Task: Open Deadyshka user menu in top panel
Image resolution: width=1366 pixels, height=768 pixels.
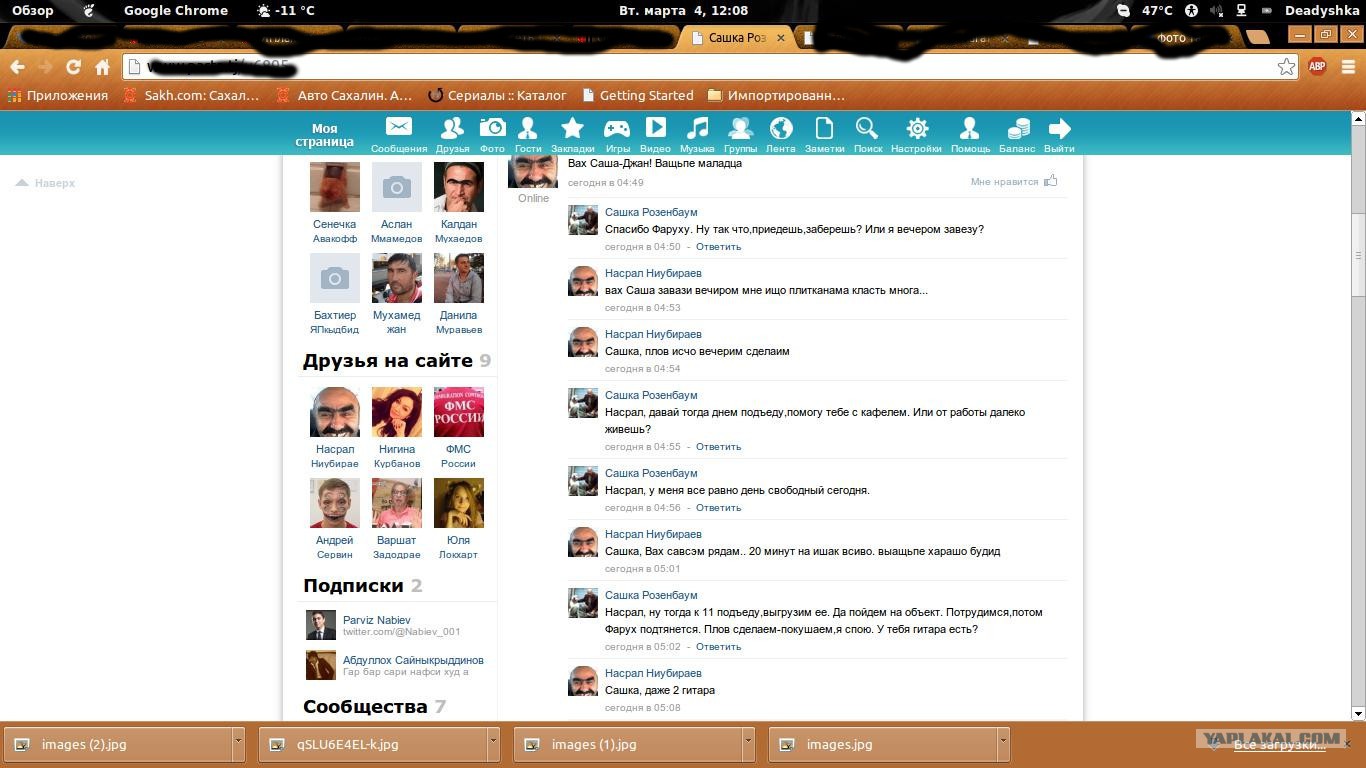Action: point(1322,11)
